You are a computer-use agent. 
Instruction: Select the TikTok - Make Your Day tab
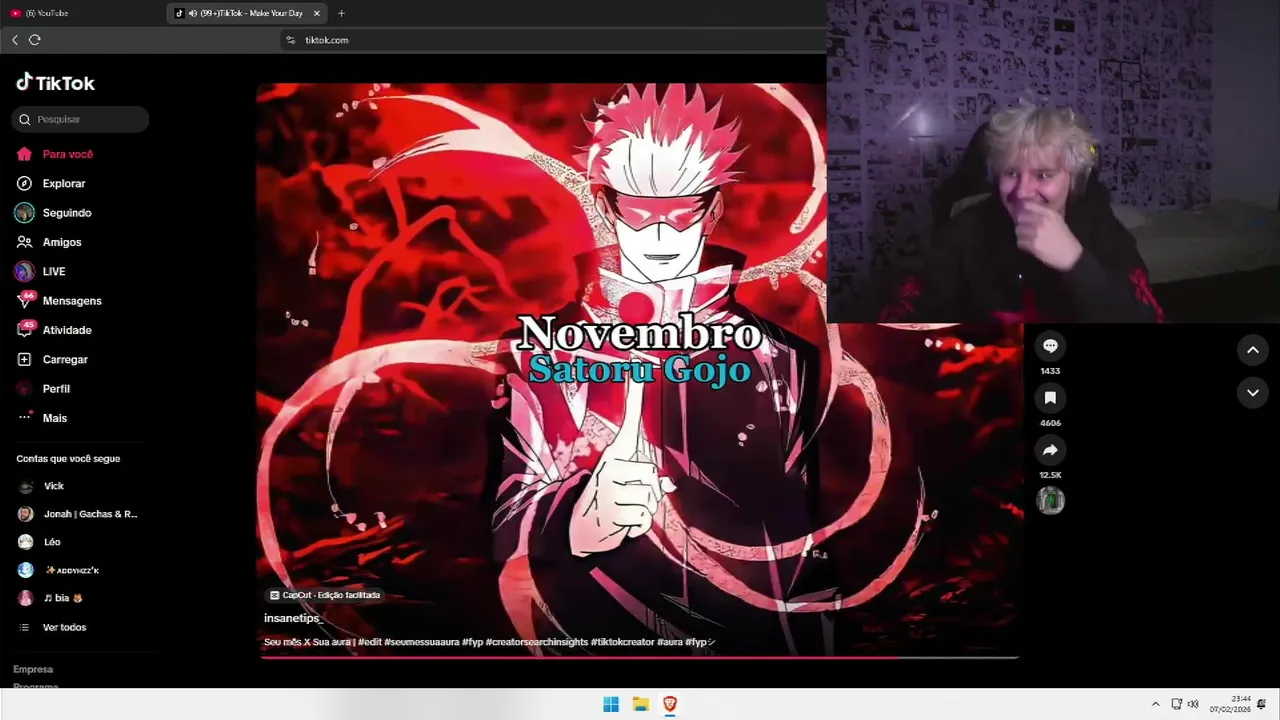[x=247, y=13]
